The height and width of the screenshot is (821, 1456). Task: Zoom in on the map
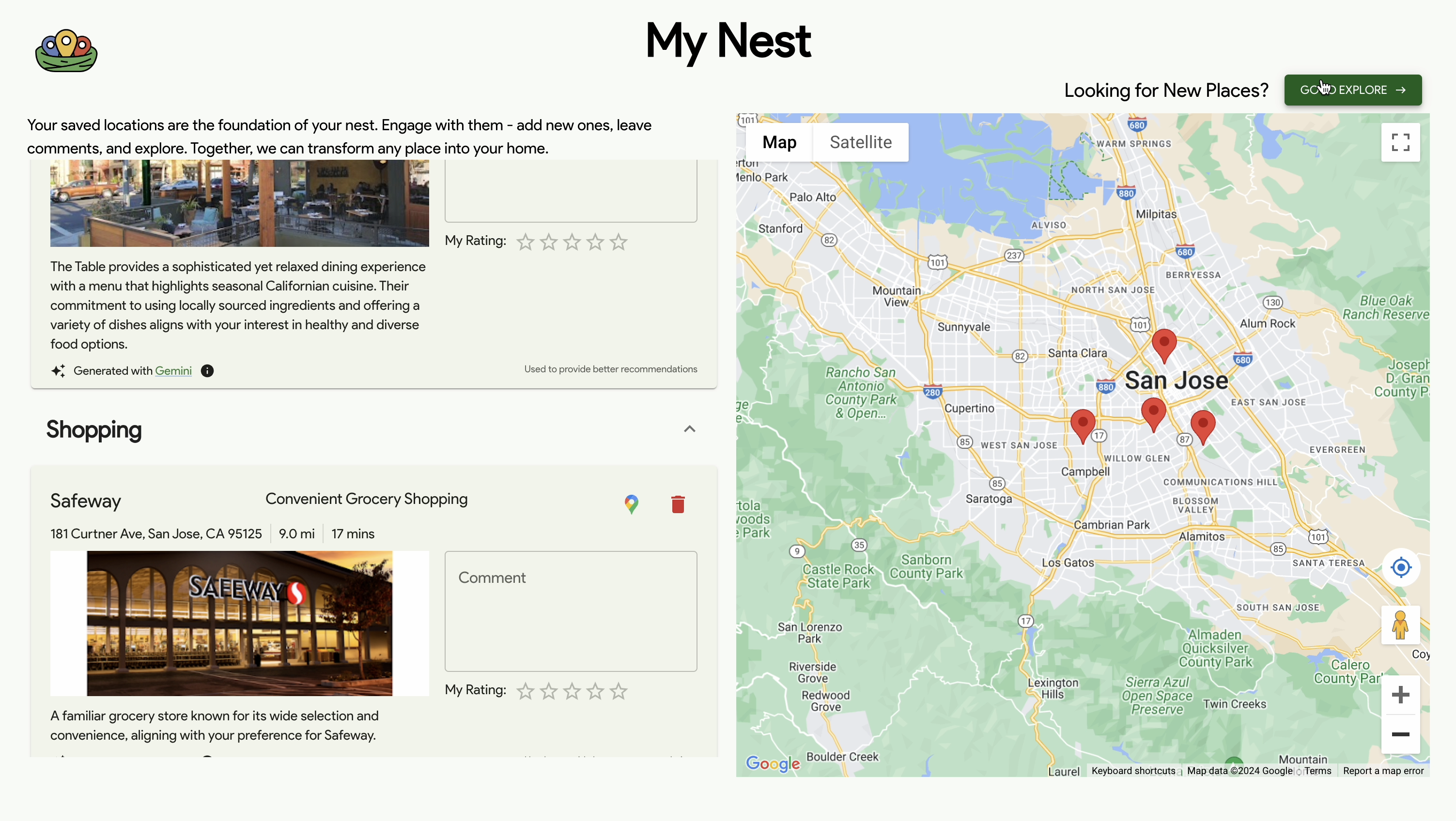[x=1400, y=695]
